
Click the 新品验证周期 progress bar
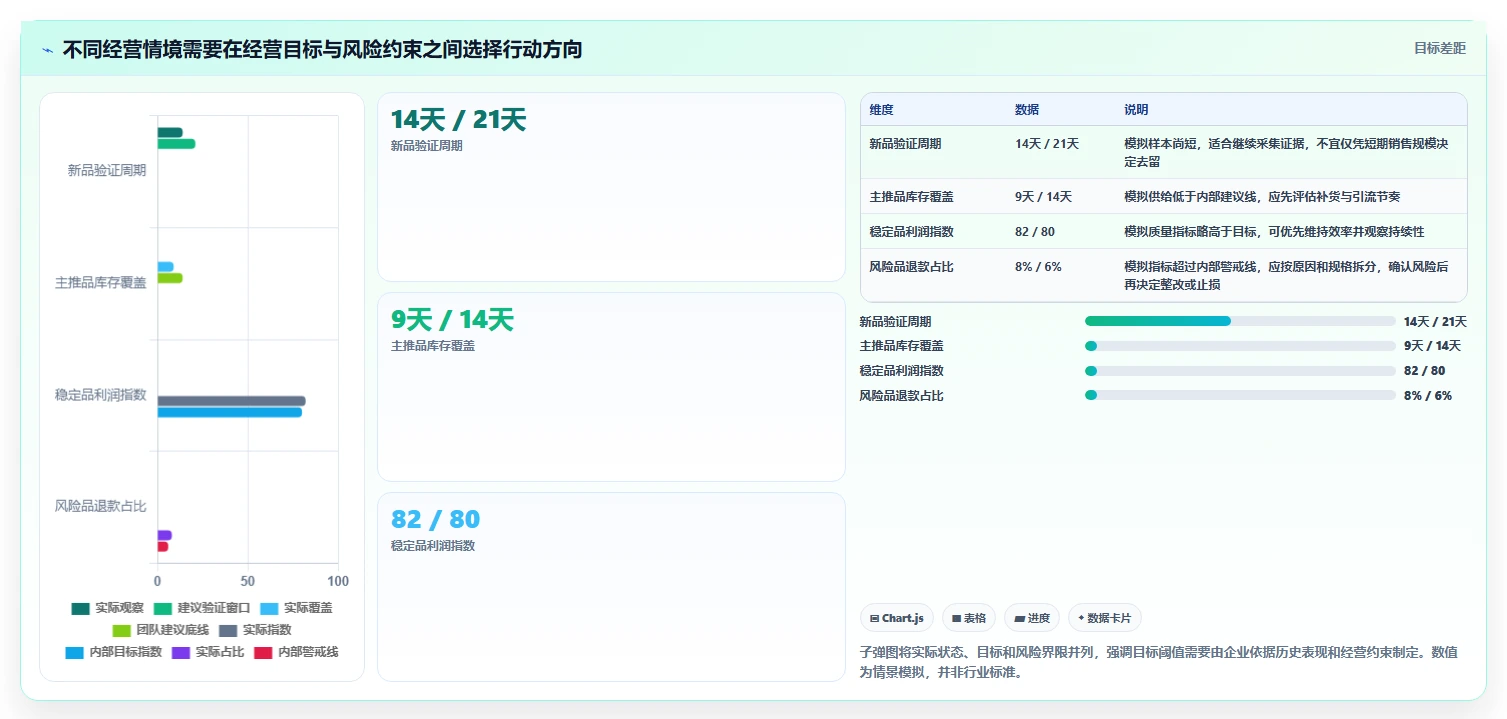point(1240,321)
